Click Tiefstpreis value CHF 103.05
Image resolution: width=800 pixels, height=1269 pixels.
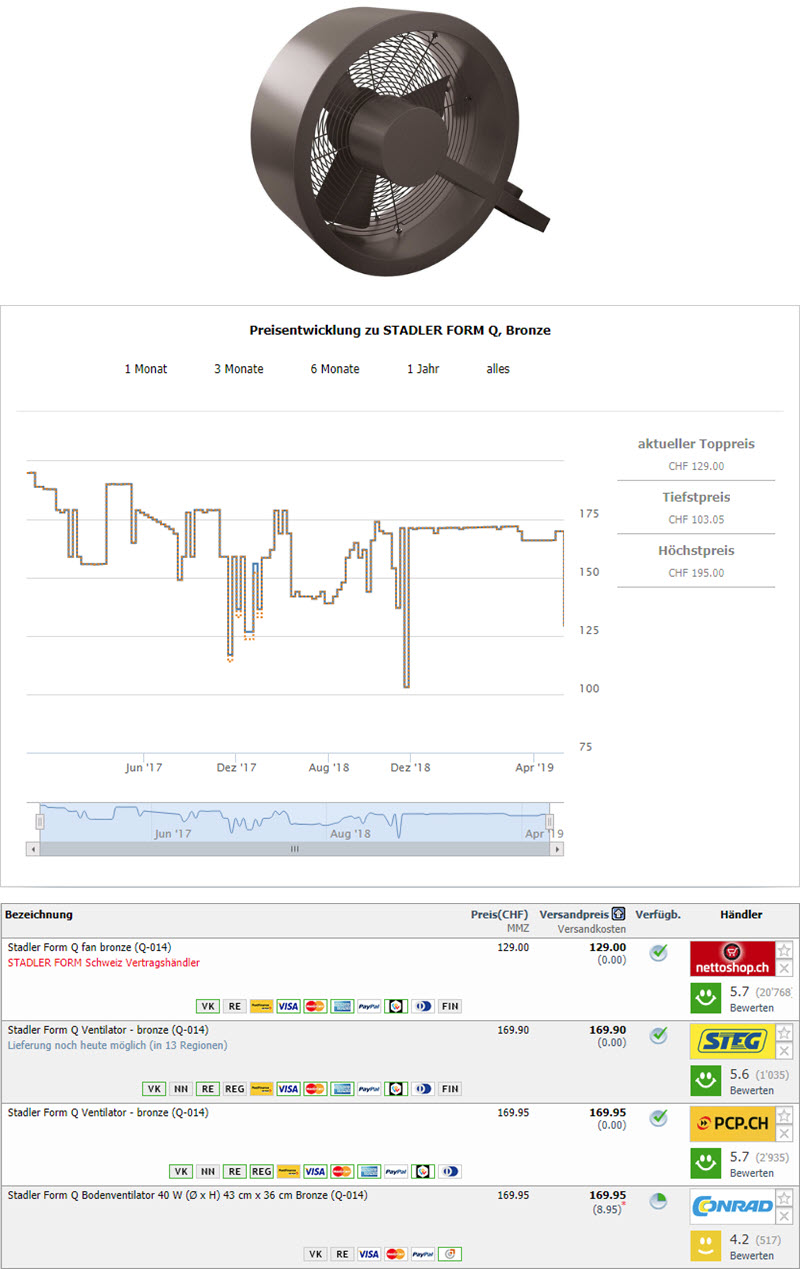click(696, 520)
